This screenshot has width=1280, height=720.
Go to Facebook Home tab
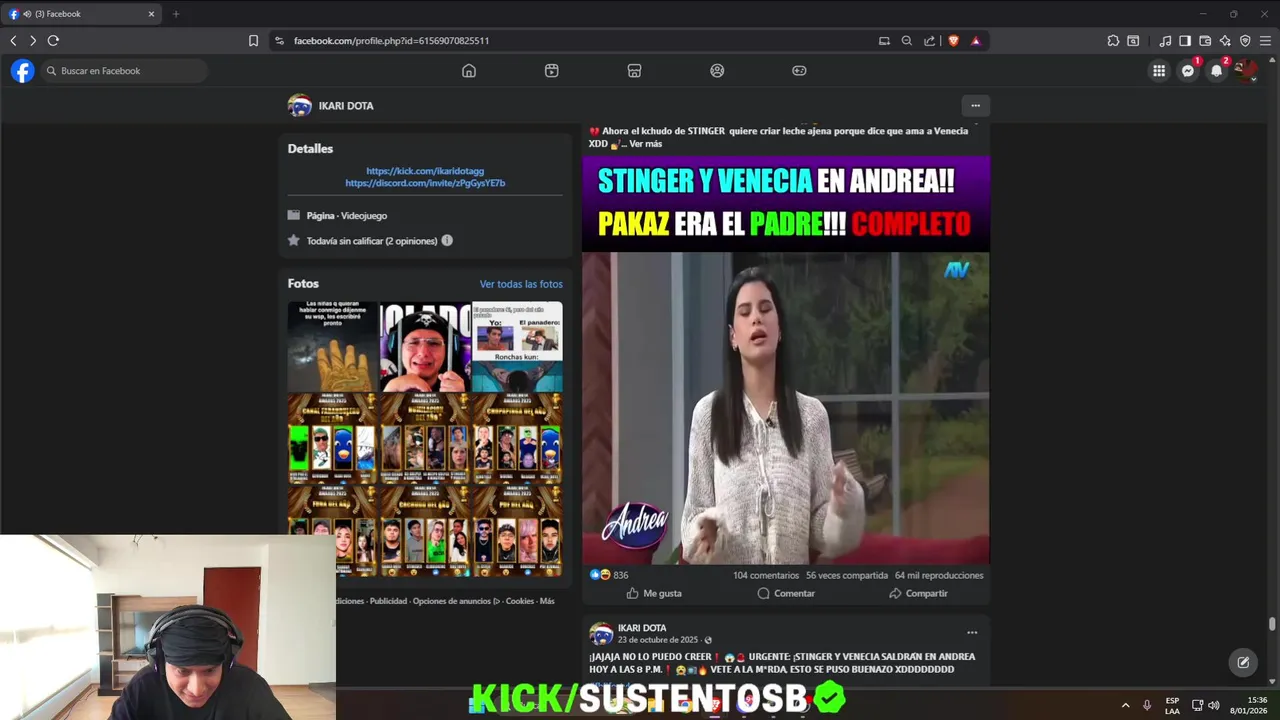pyautogui.click(x=469, y=71)
